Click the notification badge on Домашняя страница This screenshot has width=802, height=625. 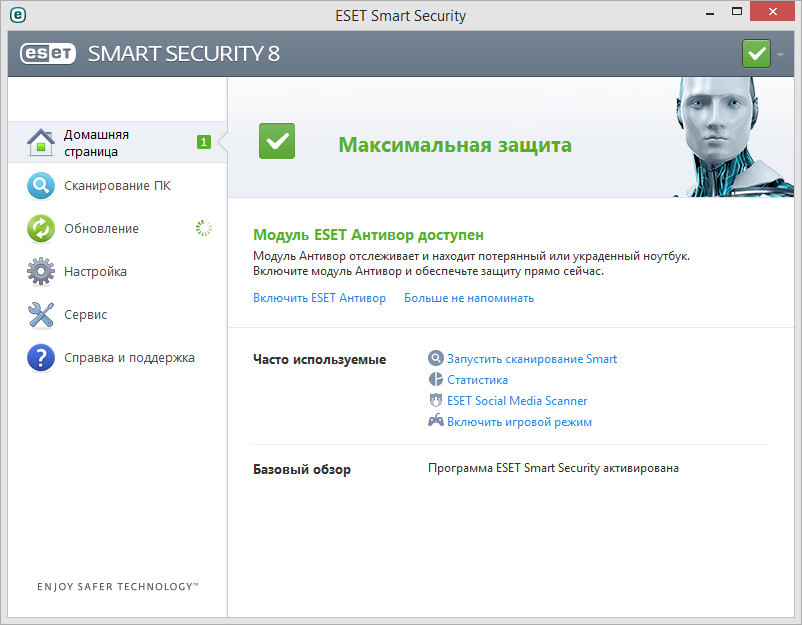click(203, 143)
